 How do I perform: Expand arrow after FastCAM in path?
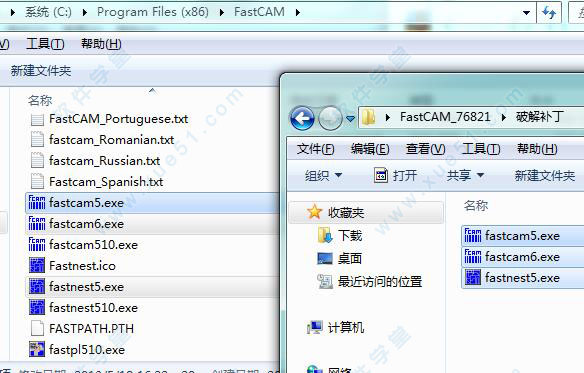pyautogui.click(x=298, y=13)
